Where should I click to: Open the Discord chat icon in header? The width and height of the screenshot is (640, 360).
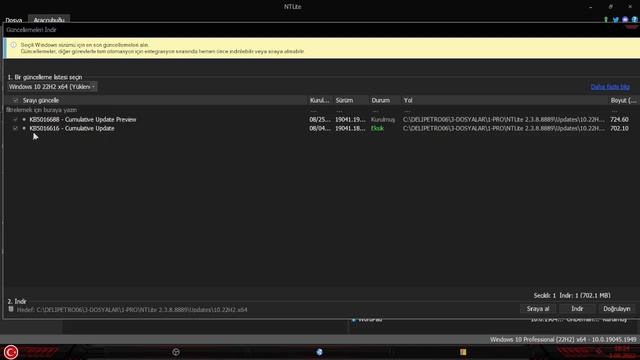[625, 20]
